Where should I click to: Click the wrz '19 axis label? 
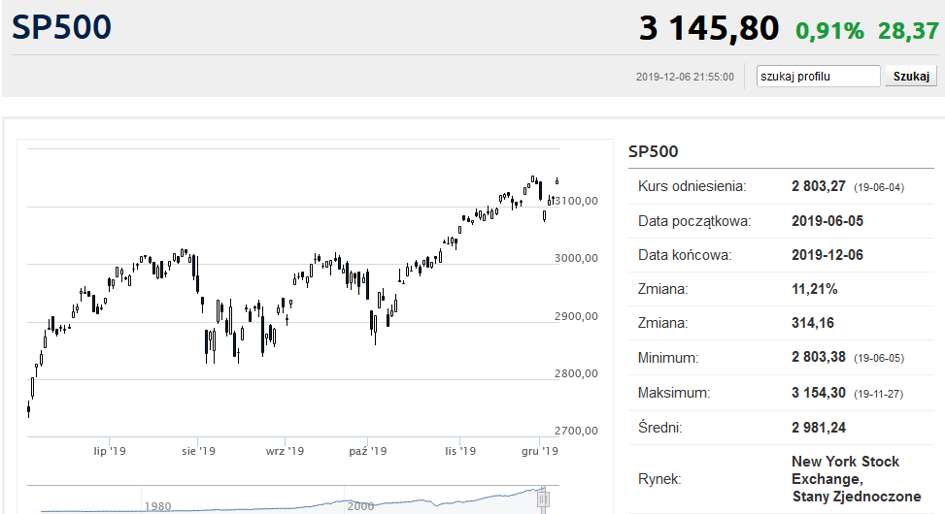pos(285,451)
